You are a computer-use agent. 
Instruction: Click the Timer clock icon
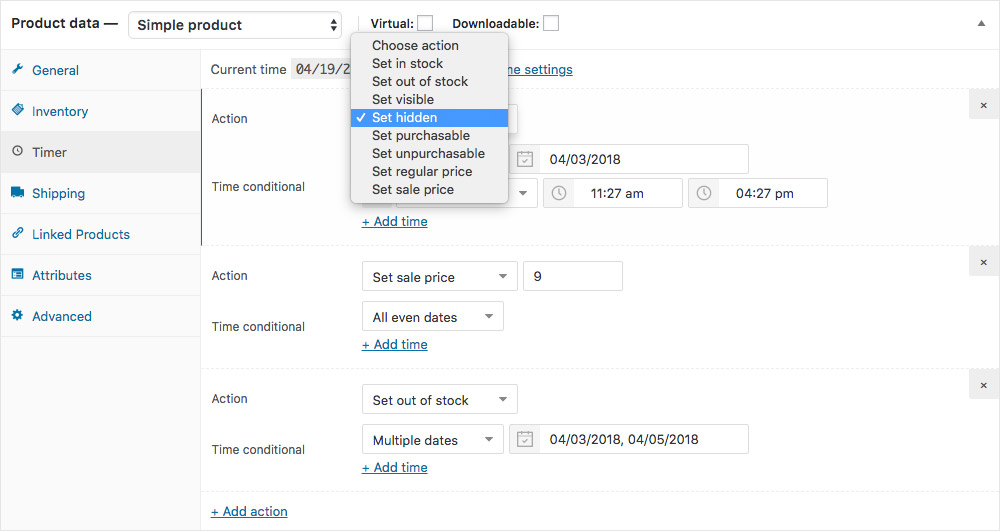click(x=17, y=152)
